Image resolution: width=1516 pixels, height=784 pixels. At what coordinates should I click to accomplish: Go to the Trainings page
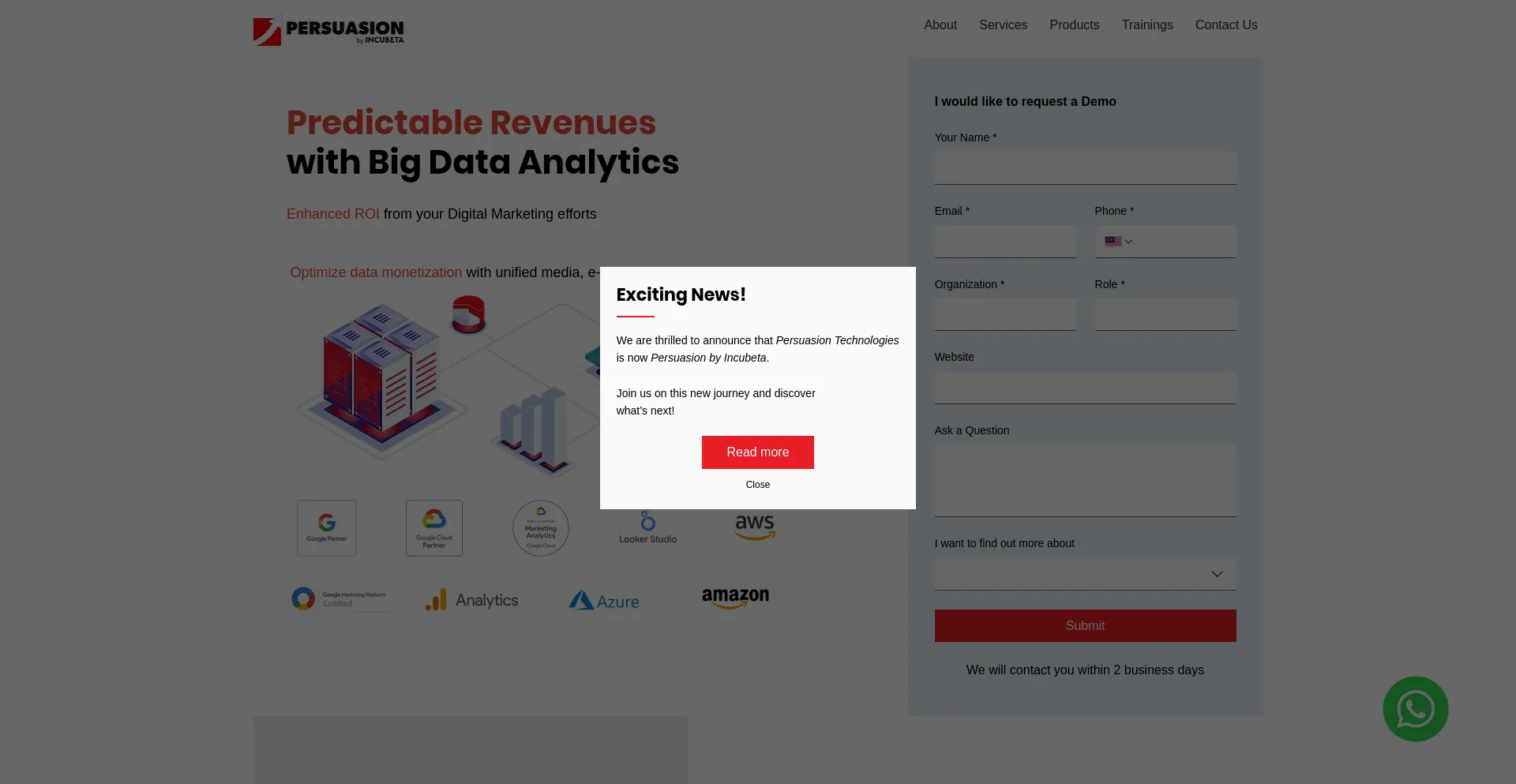click(x=1146, y=25)
